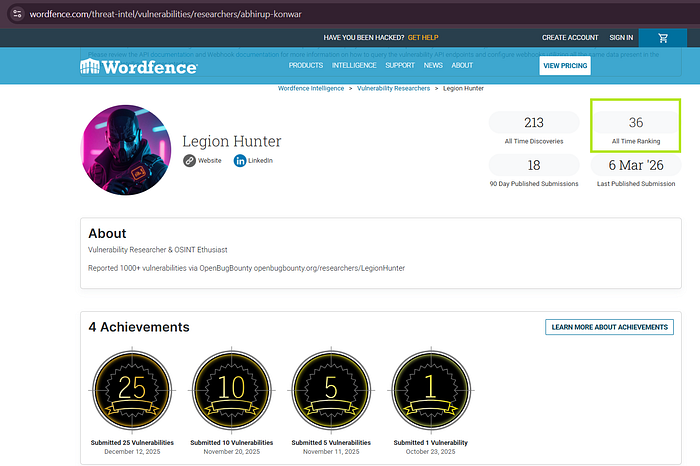Click the About heading

[107, 233]
